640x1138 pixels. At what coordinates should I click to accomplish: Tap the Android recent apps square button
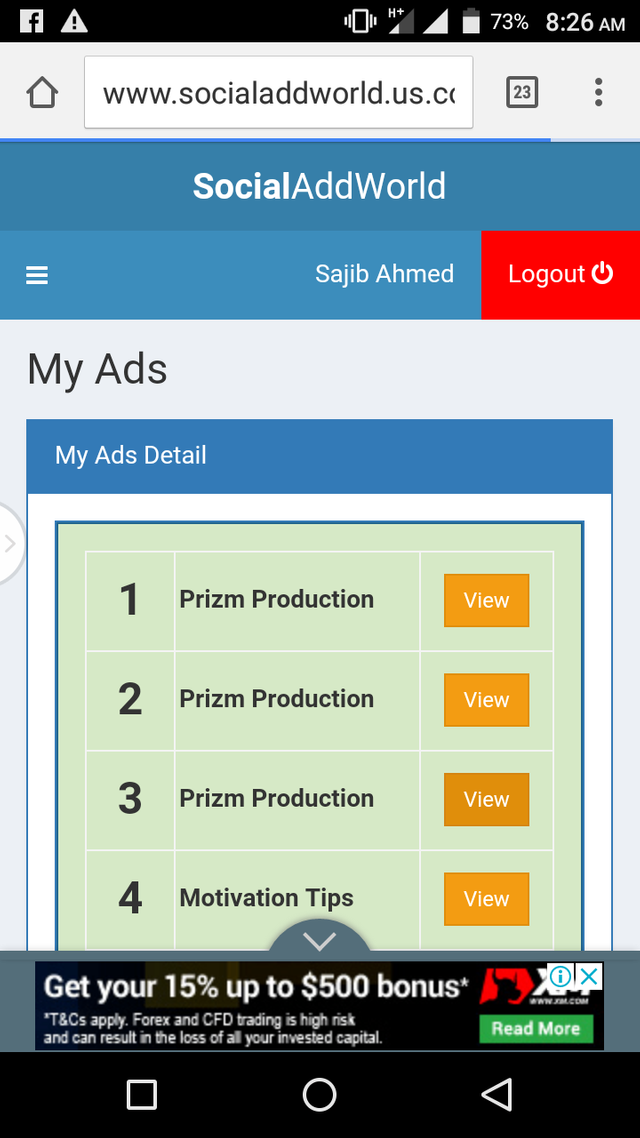tap(141, 1094)
